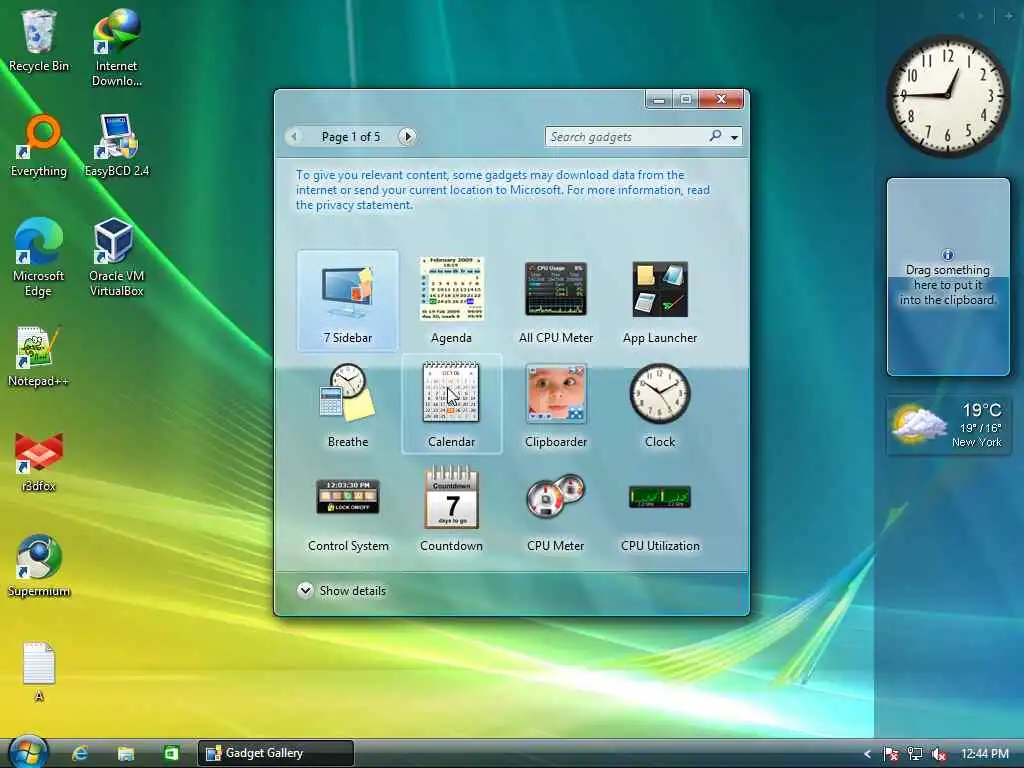Select the Breathe gadget icon

pyautogui.click(x=347, y=392)
